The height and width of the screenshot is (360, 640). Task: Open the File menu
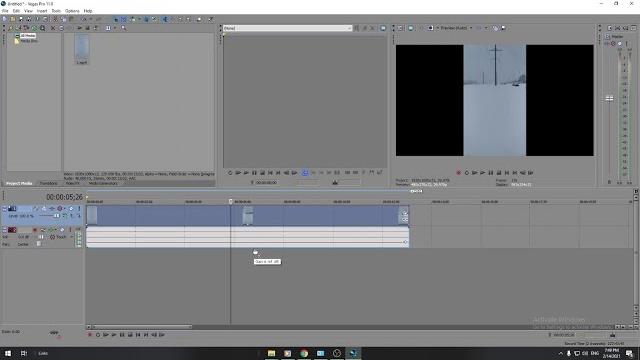tap(5, 11)
